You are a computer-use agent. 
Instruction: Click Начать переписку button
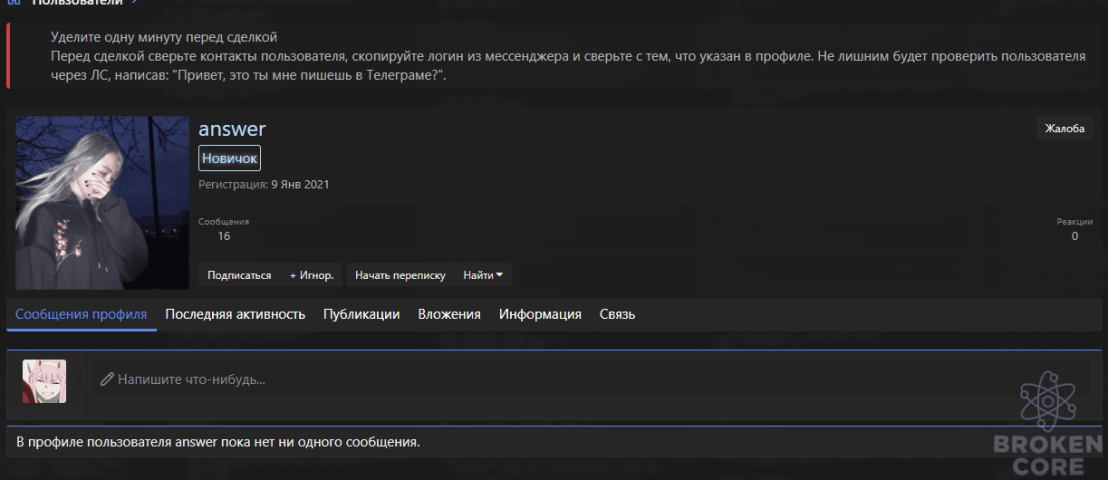(400, 275)
